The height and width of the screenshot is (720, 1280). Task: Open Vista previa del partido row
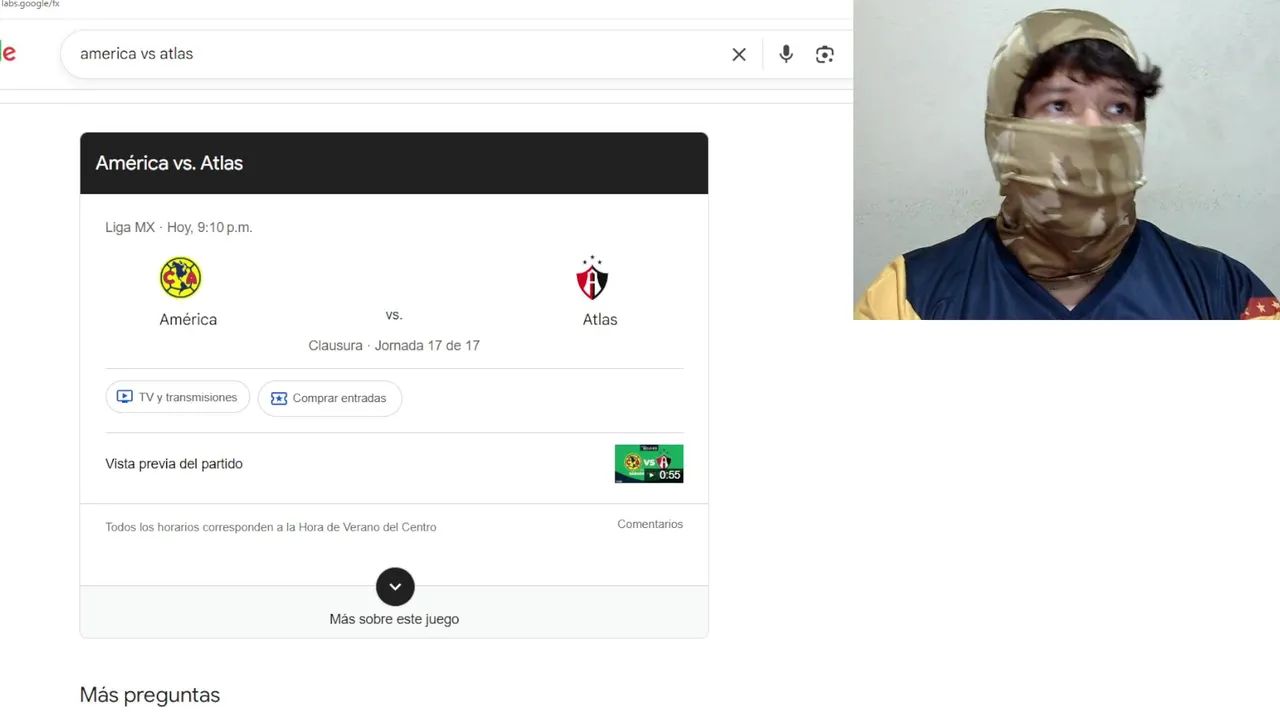coord(394,464)
